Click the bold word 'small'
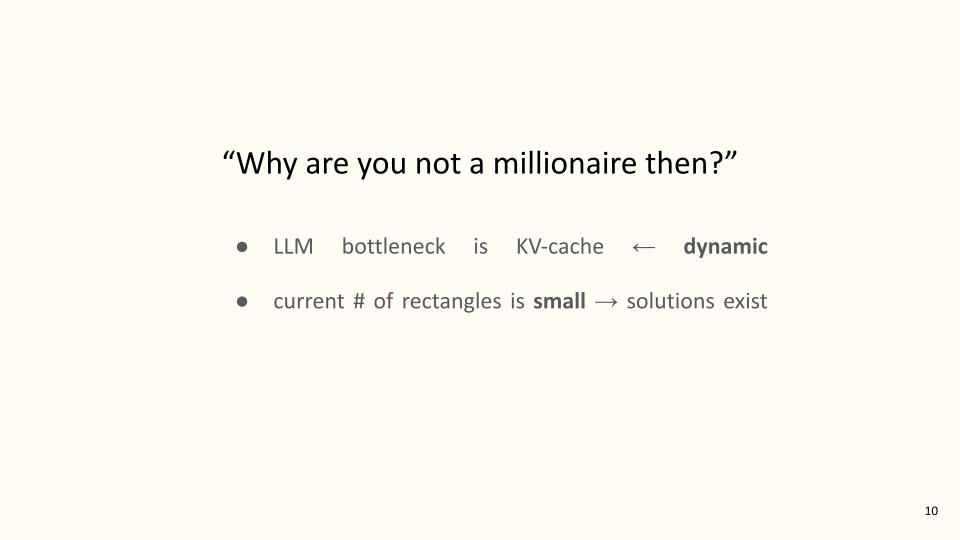The height and width of the screenshot is (540, 960). coord(559,301)
